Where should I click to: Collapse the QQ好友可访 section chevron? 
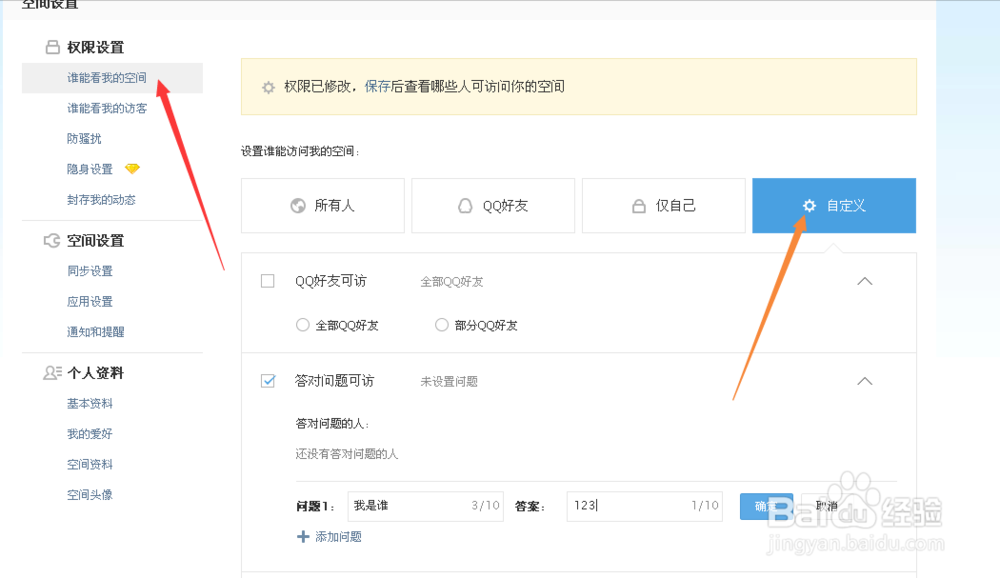865,281
